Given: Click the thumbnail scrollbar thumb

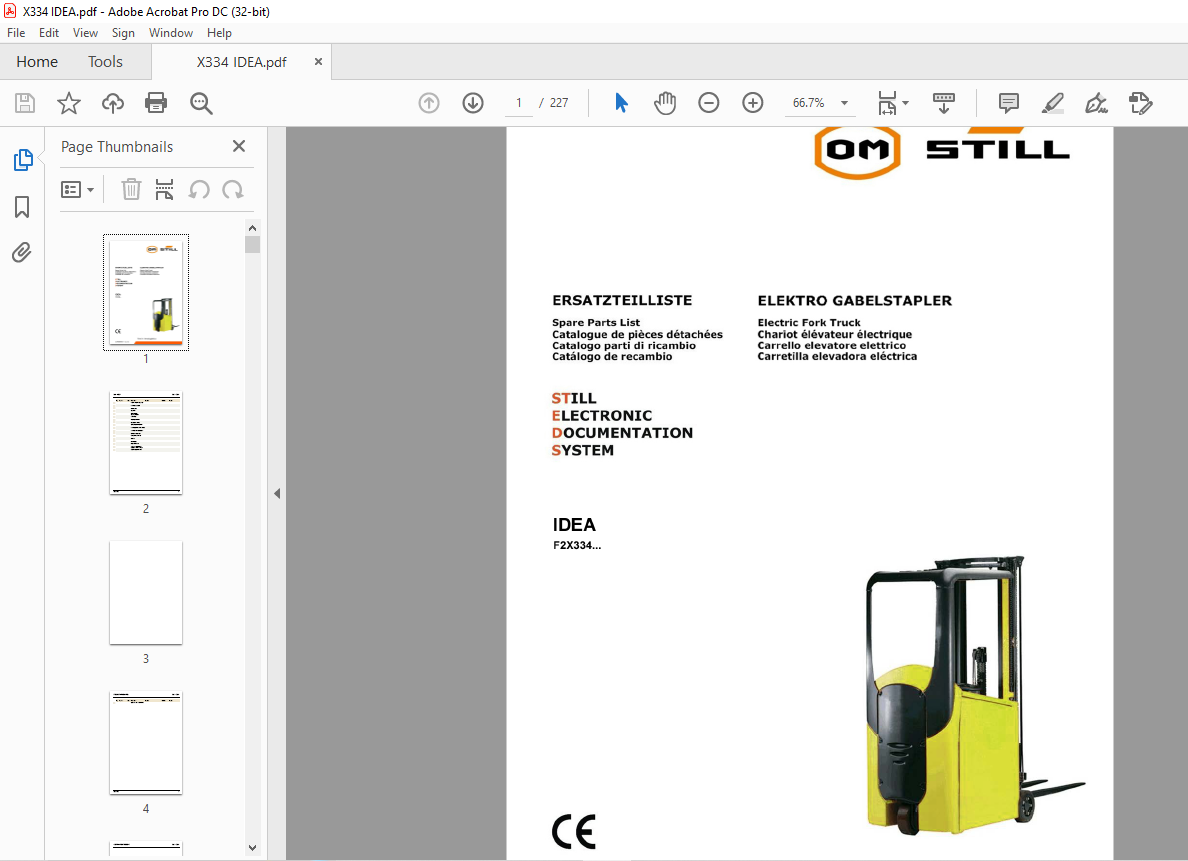Looking at the screenshot, I should click(252, 244).
